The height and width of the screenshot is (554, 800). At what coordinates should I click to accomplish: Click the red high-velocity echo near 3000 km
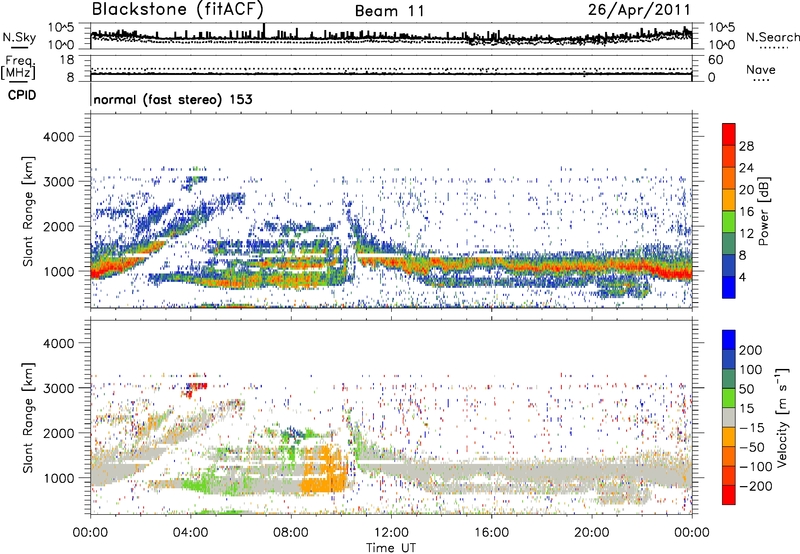coord(197,386)
